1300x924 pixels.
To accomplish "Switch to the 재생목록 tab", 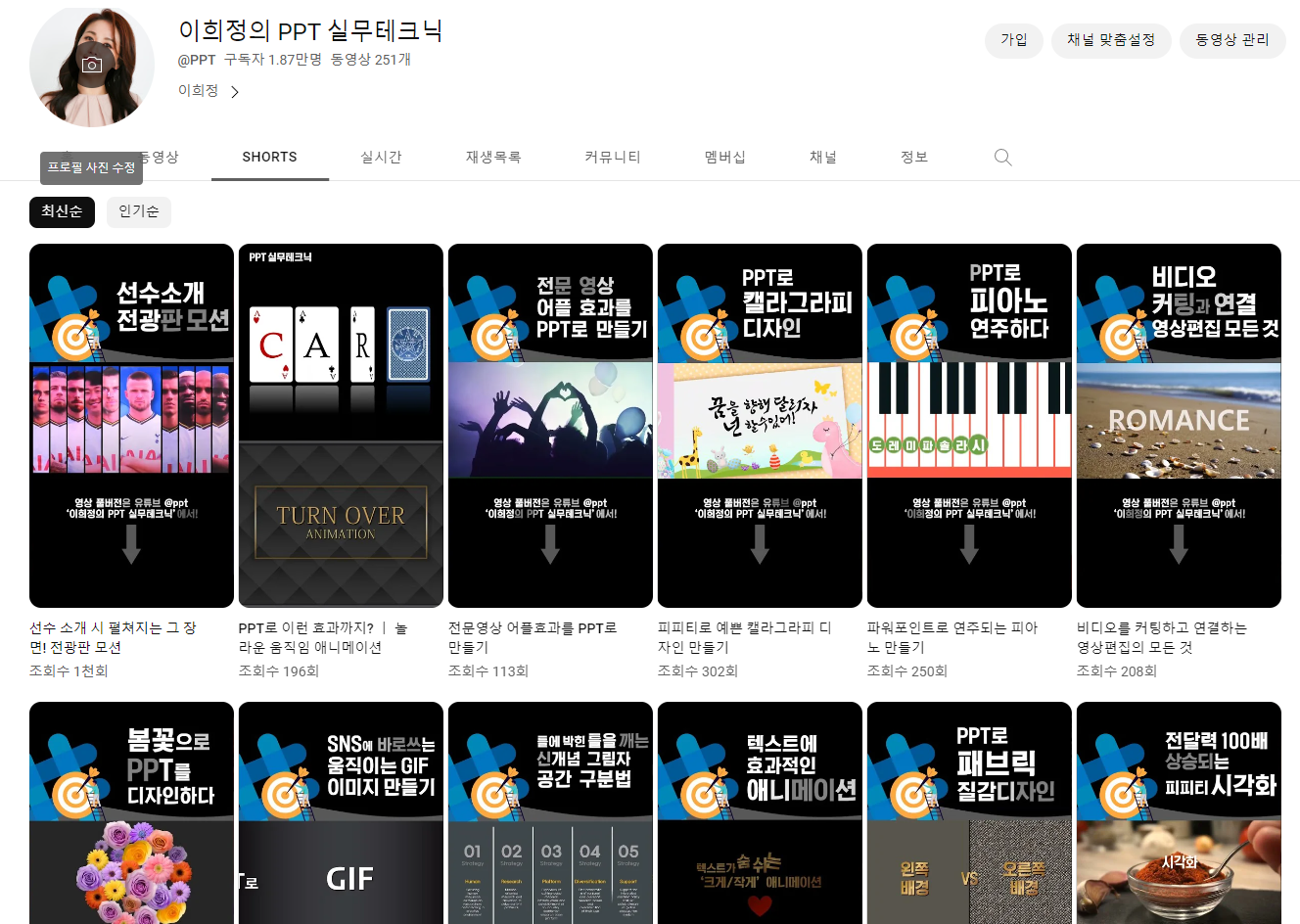I will point(493,157).
